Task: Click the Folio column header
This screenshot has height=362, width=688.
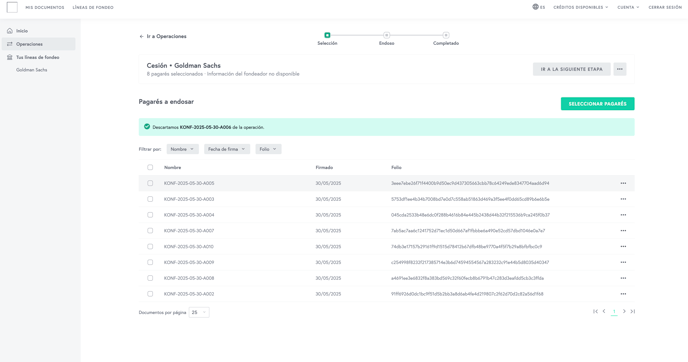Action: pyautogui.click(x=396, y=168)
